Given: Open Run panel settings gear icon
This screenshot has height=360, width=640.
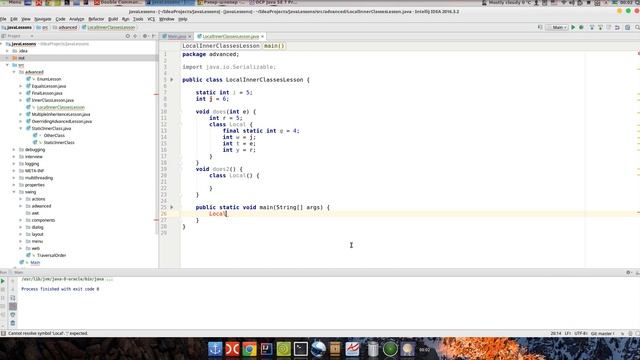Looking at the screenshot, I should (x=629, y=272).
